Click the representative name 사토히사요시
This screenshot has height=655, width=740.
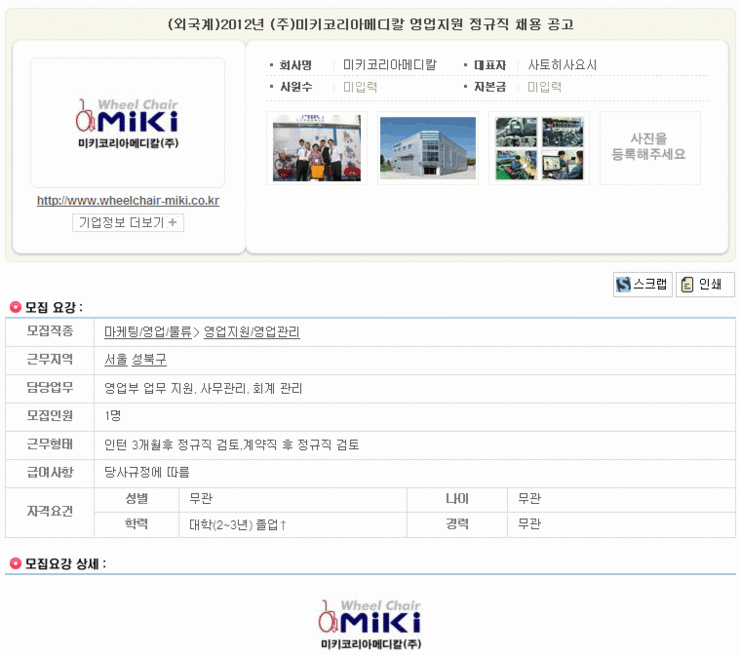pos(562,65)
